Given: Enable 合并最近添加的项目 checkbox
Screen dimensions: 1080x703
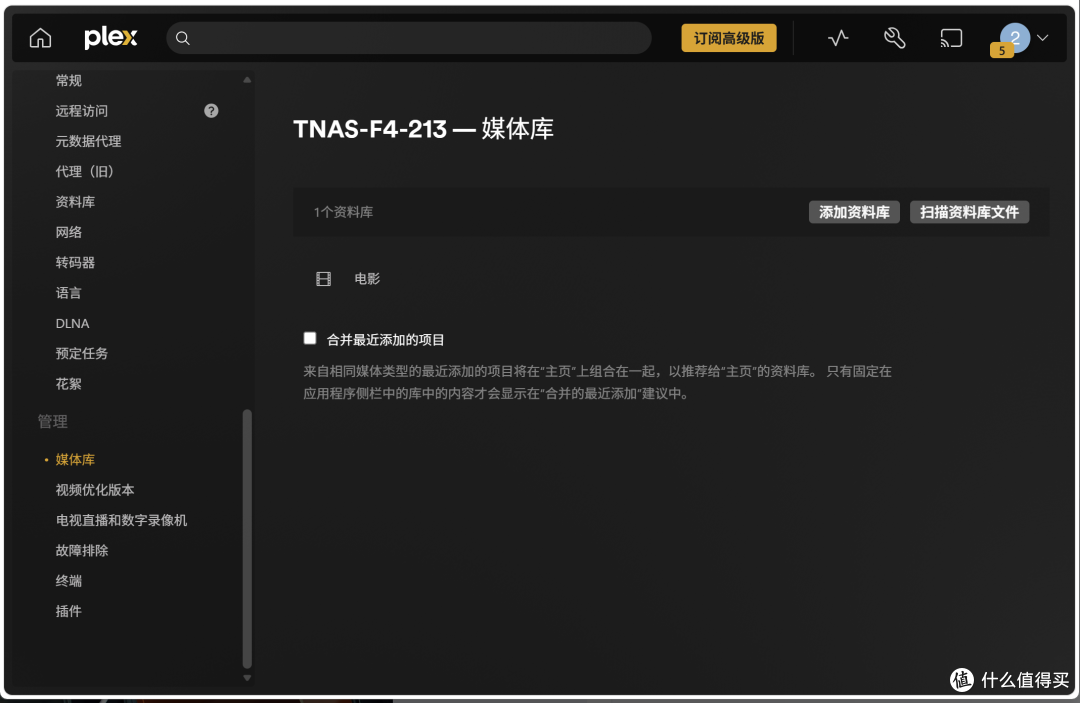Looking at the screenshot, I should (x=310, y=338).
